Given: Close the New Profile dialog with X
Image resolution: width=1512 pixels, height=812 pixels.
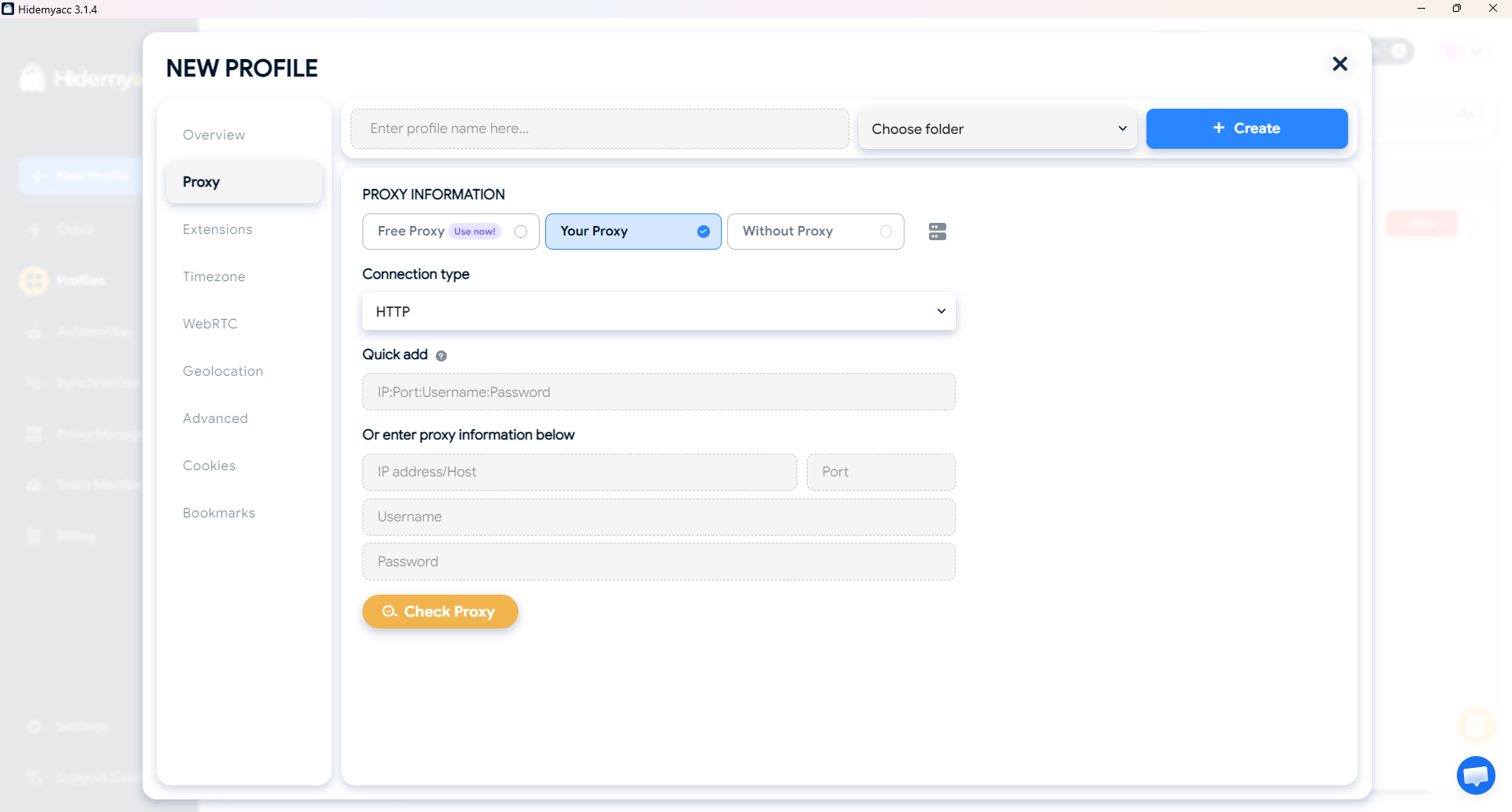Looking at the screenshot, I should 1339,64.
